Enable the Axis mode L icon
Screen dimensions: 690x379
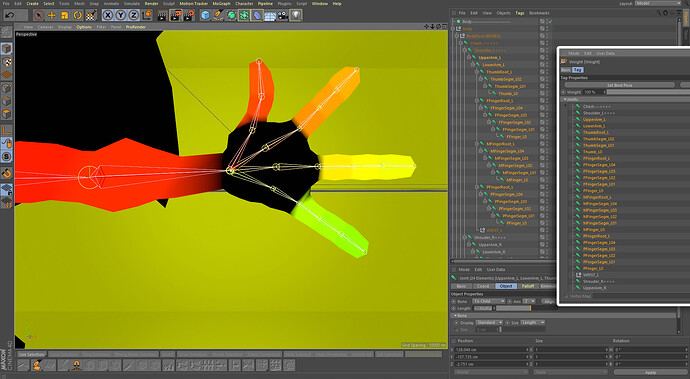coord(6,131)
